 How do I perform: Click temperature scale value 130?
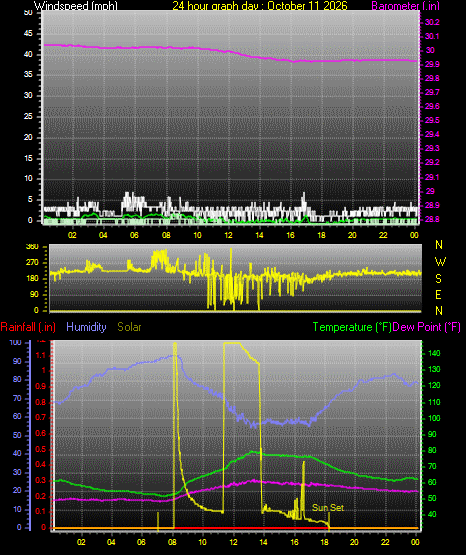(434, 369)
